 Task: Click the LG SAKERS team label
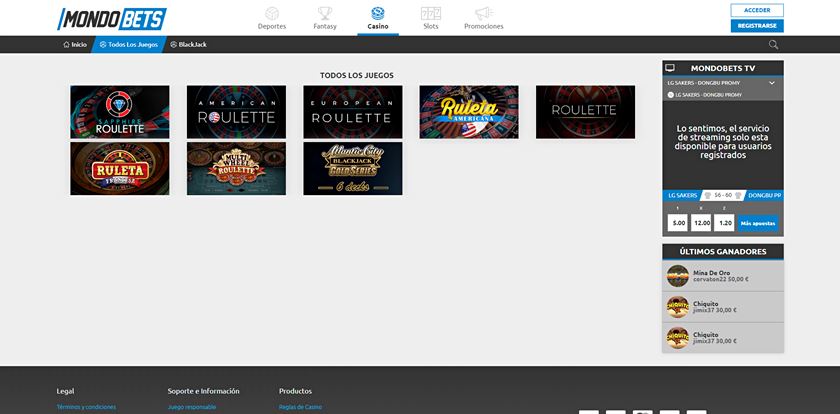coord(682,195)
